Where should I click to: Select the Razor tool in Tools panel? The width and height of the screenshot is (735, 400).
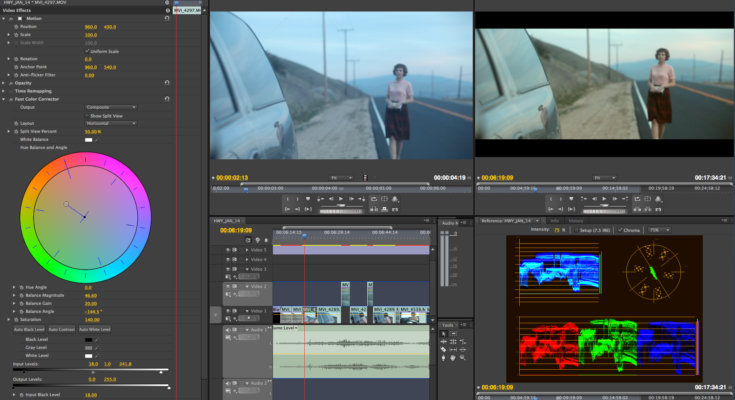pos(443,349)
